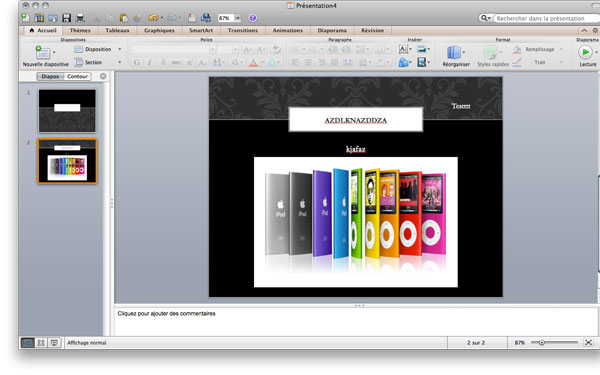Click the Undo arrow icon

click(153, 18)
